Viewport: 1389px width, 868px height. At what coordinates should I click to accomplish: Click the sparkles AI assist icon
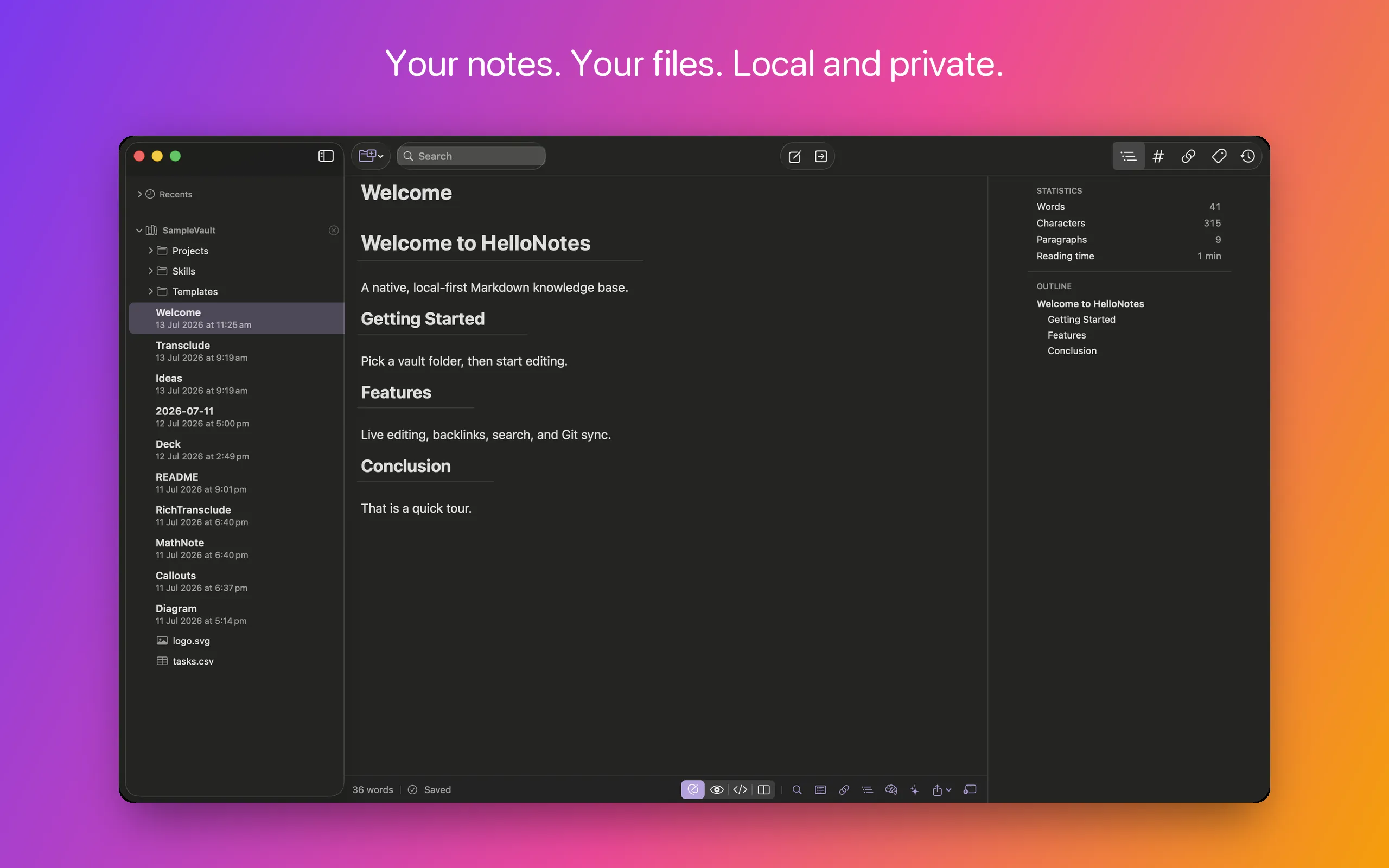(914, 790)
